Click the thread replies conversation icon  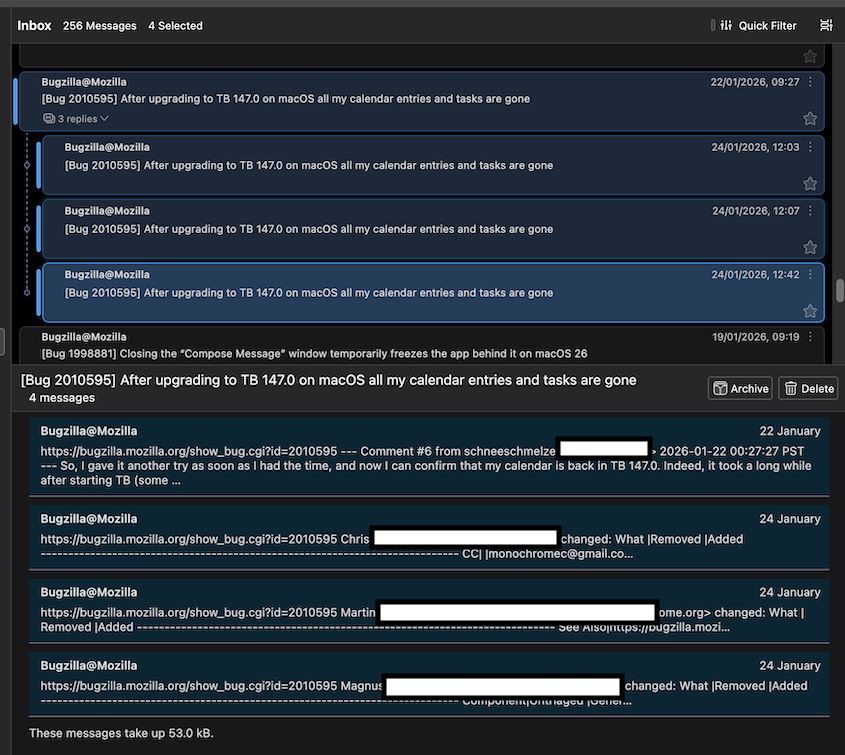[49, 119]
